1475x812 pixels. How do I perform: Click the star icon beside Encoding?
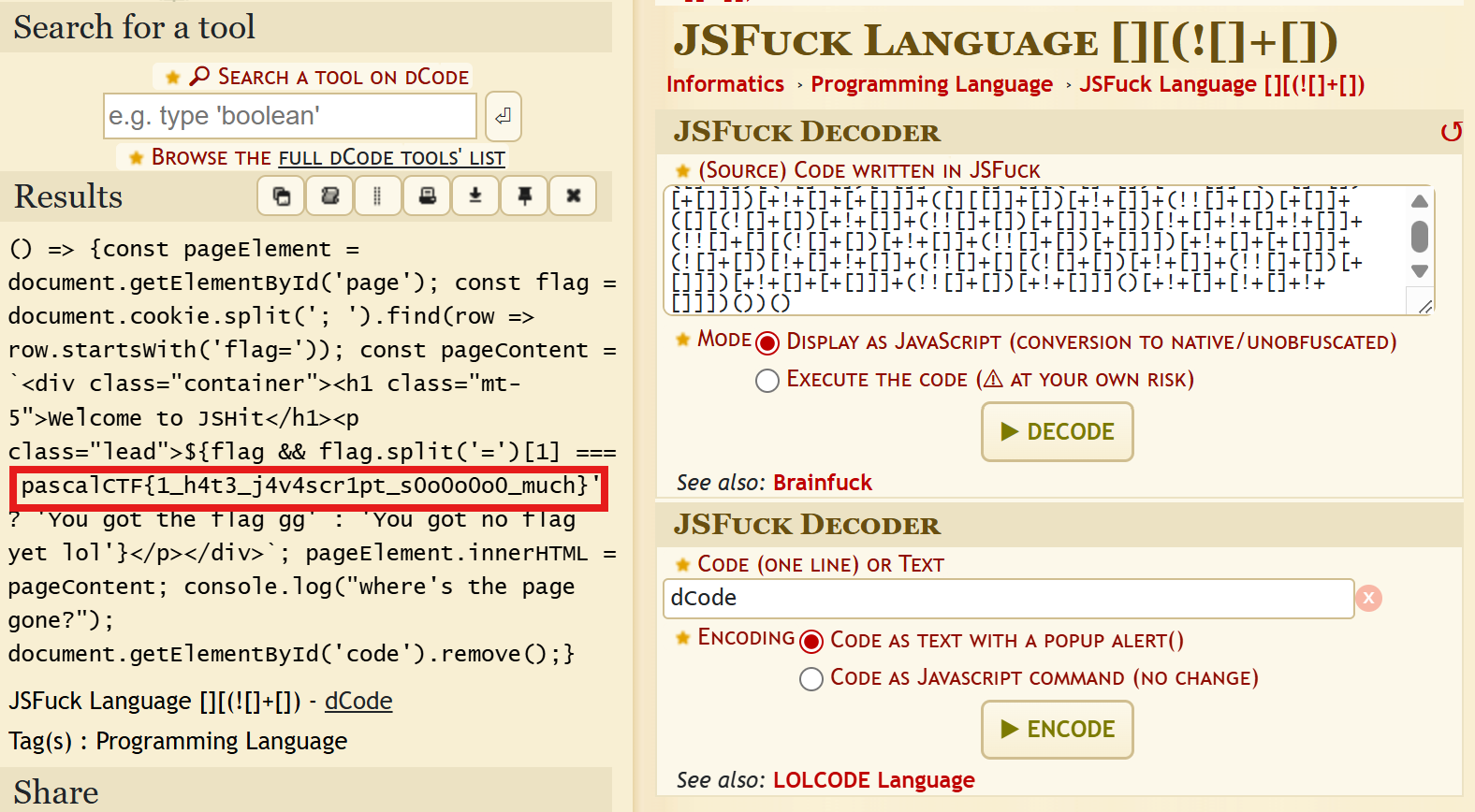point(683,638)
